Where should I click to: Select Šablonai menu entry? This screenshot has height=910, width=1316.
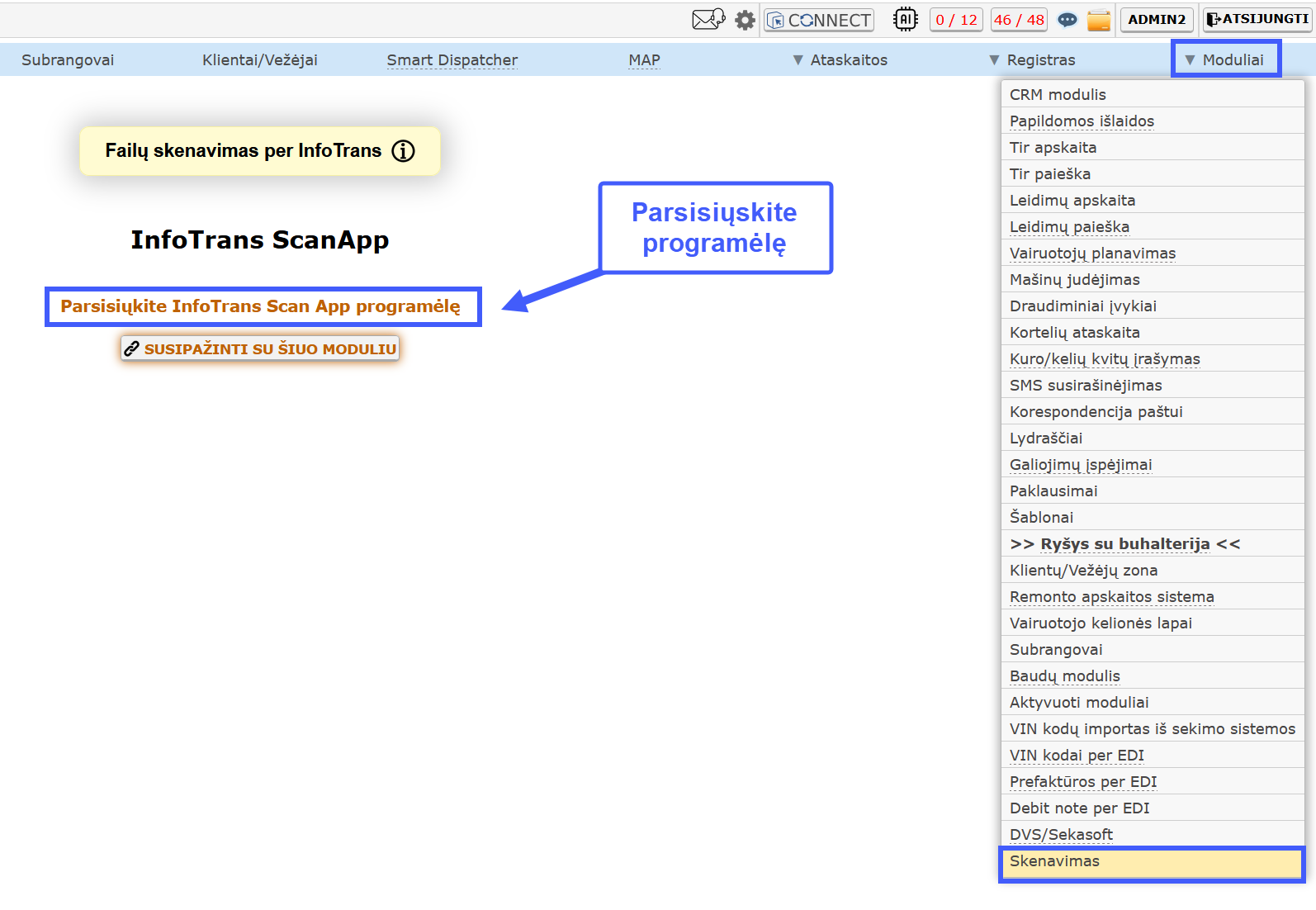tap(1152, 517)
